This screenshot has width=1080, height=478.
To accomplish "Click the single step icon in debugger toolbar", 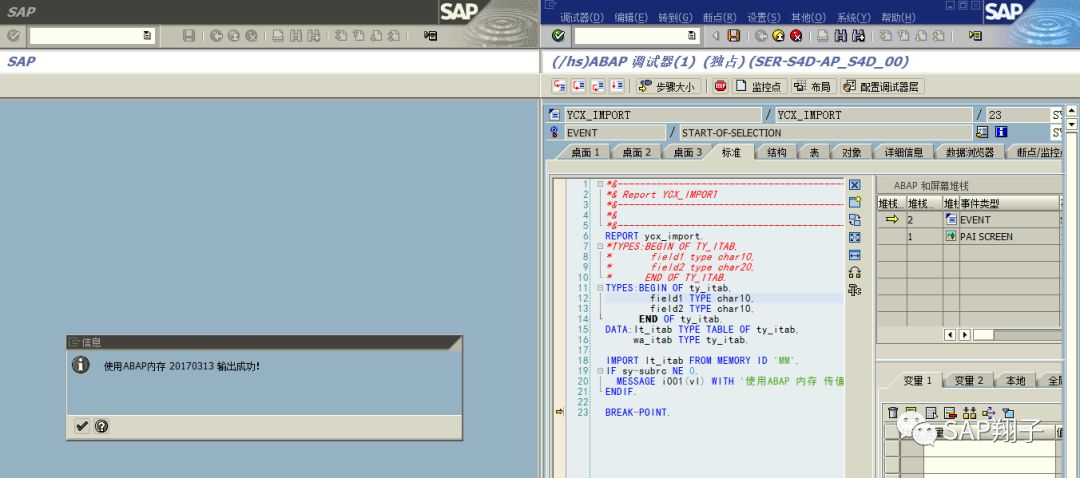I will tap(559, 86).
